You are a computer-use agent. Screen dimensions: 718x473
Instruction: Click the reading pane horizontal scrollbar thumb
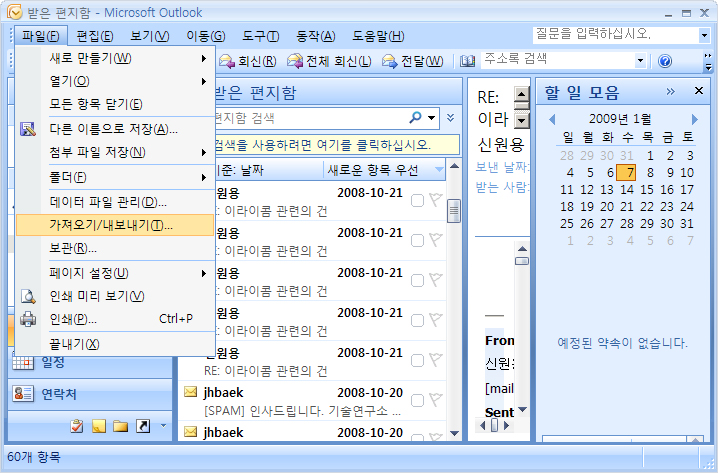tap(495, 425)
